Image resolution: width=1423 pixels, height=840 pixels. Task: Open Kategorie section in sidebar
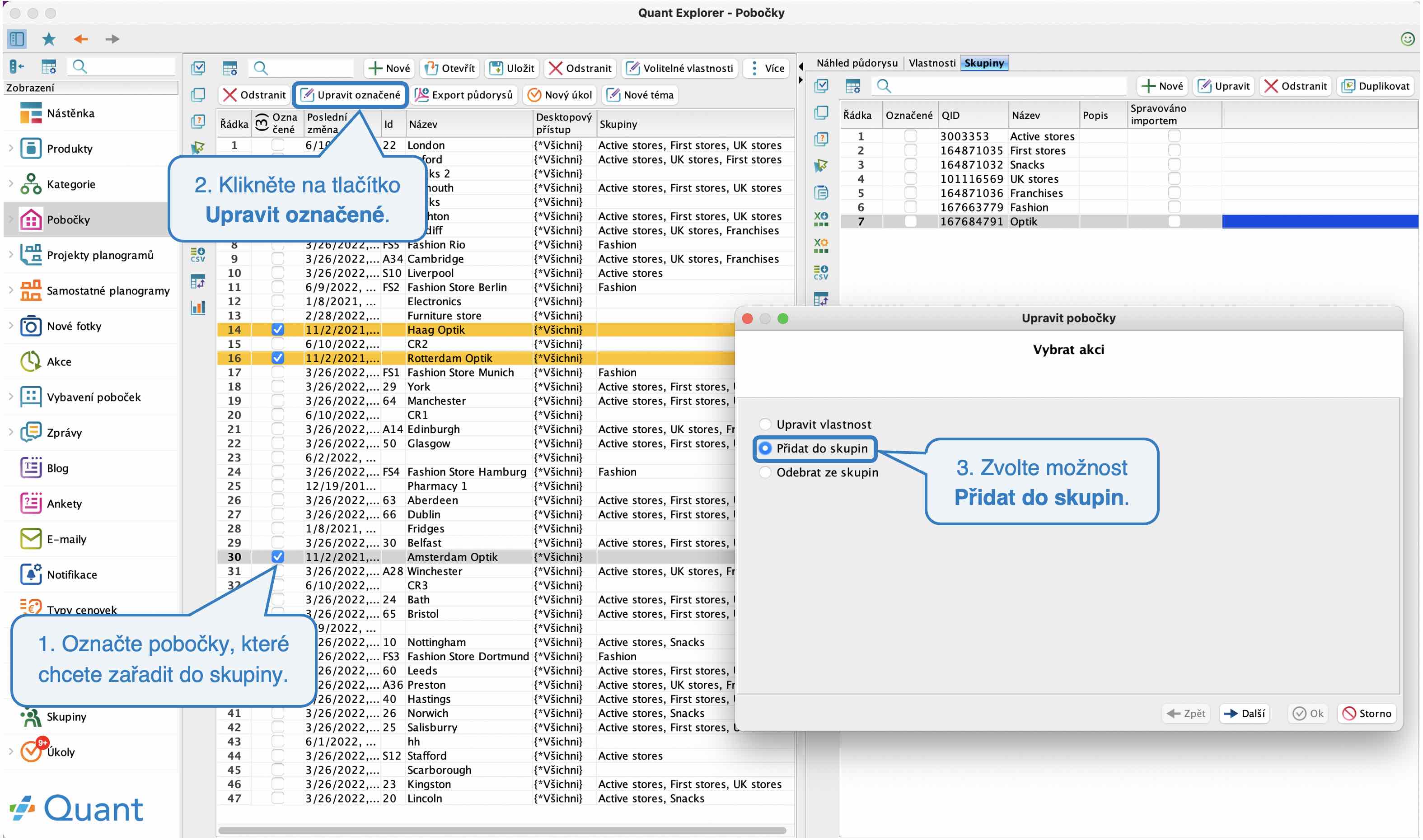pyautogui.click(x=71, y=184)
